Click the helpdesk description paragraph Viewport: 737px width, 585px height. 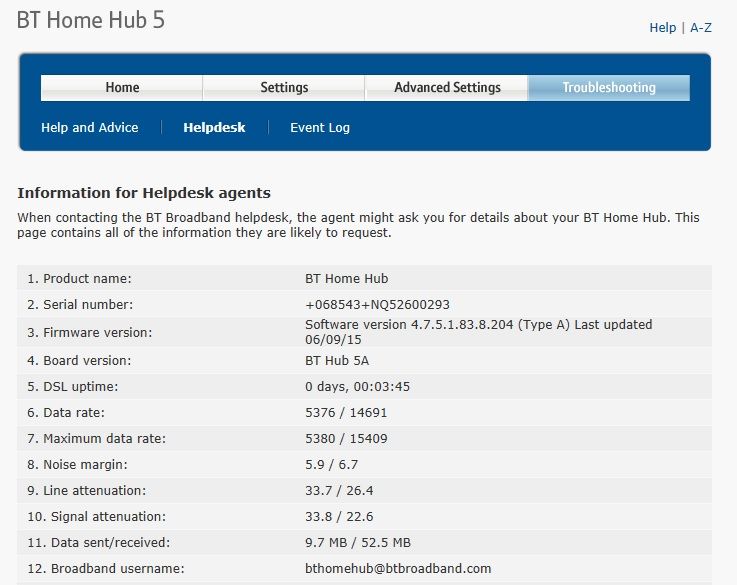(358, 225)
